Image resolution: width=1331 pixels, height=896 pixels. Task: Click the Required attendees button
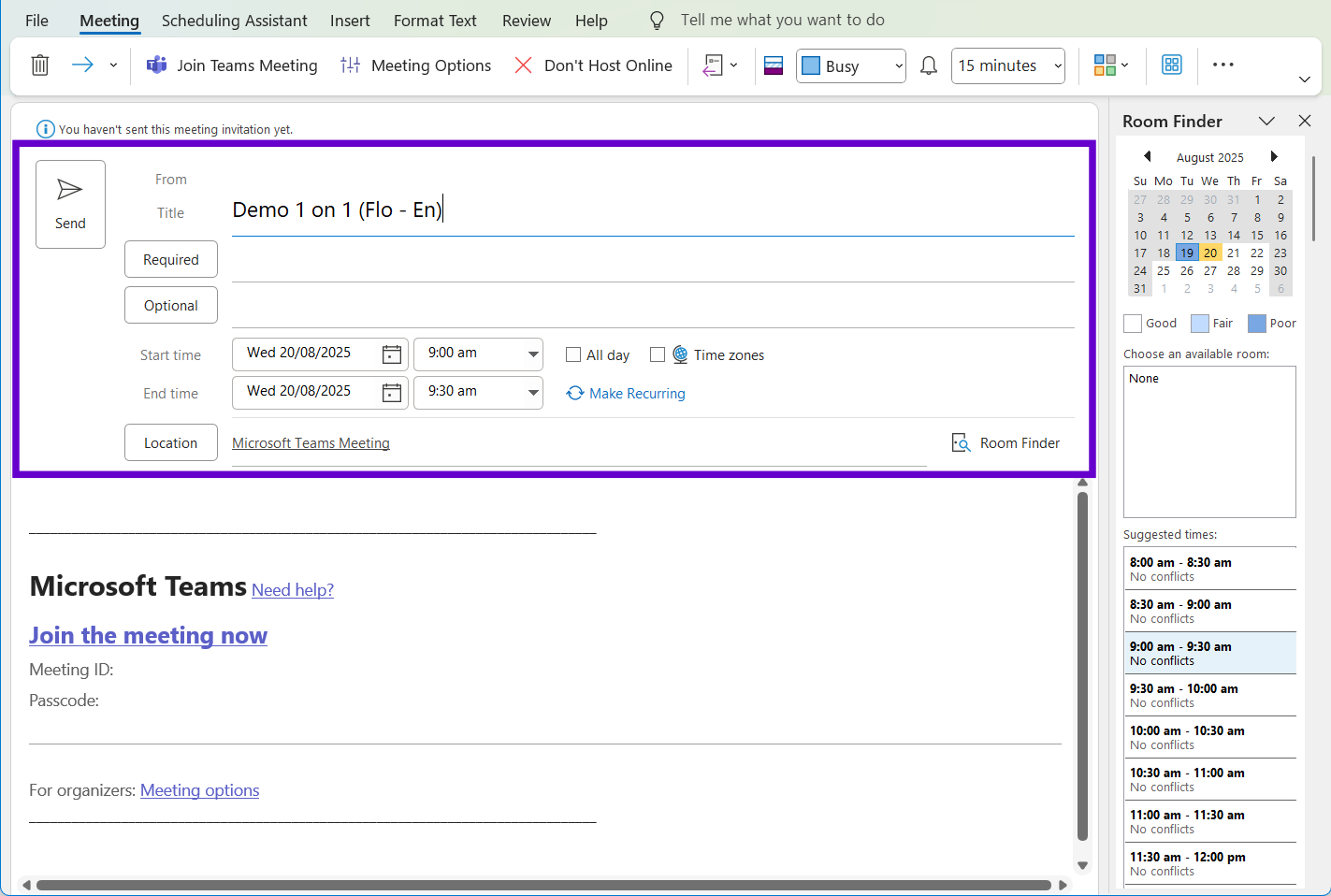click(171, 259)
